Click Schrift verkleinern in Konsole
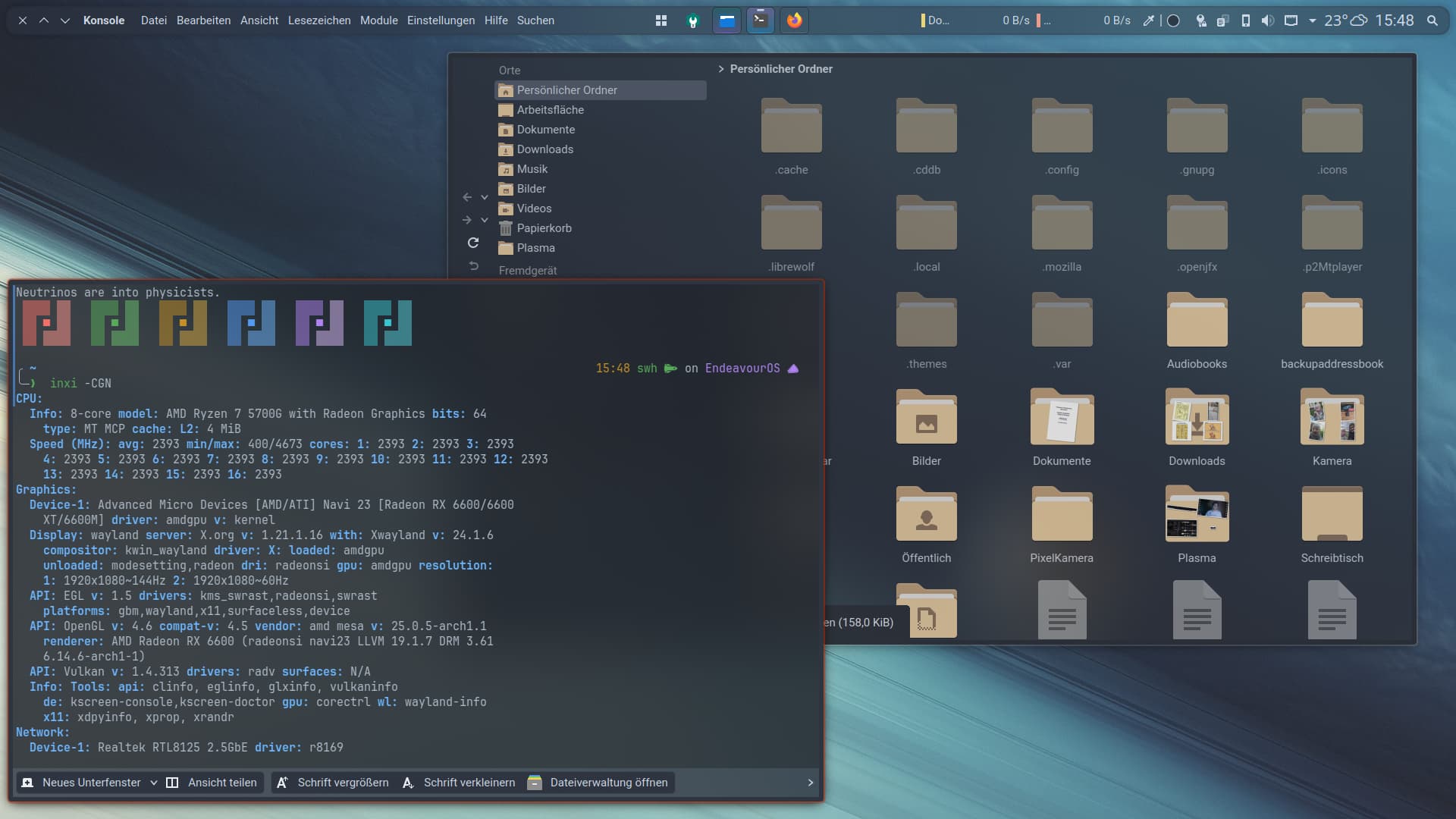The image size is (1456, 819). click(459, 783)
